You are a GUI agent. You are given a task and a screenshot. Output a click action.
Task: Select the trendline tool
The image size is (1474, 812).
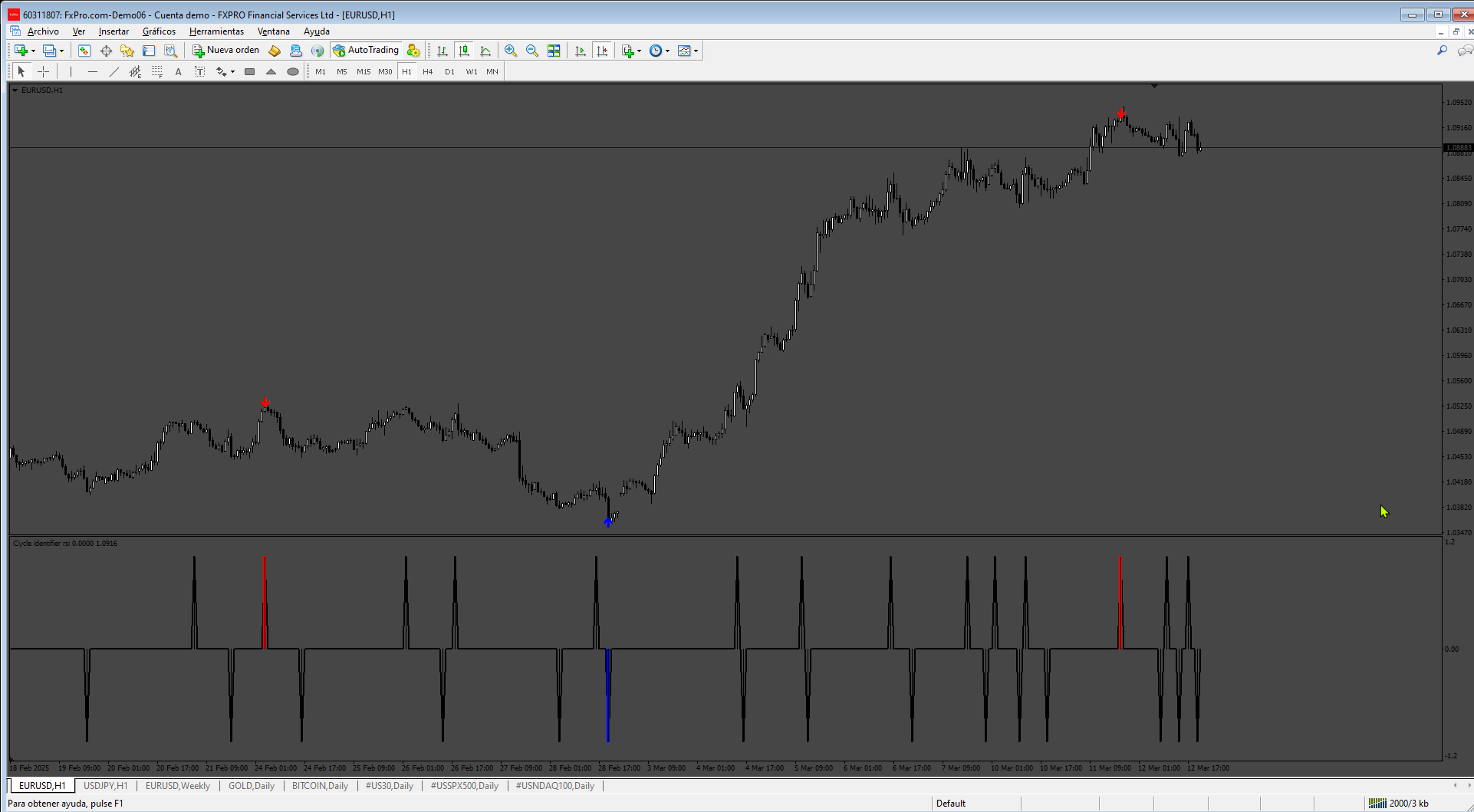click(114, 71)
